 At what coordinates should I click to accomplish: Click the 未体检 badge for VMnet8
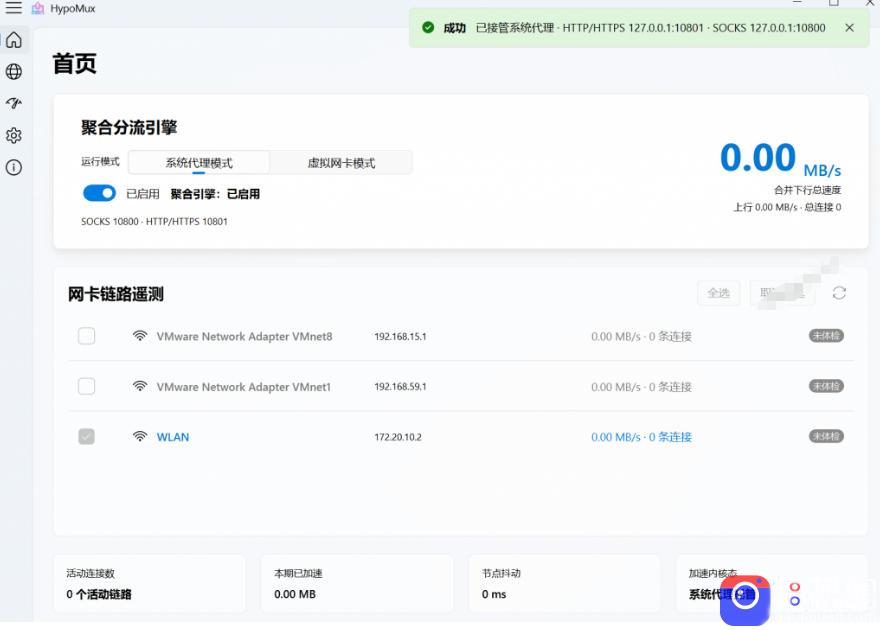826,335
